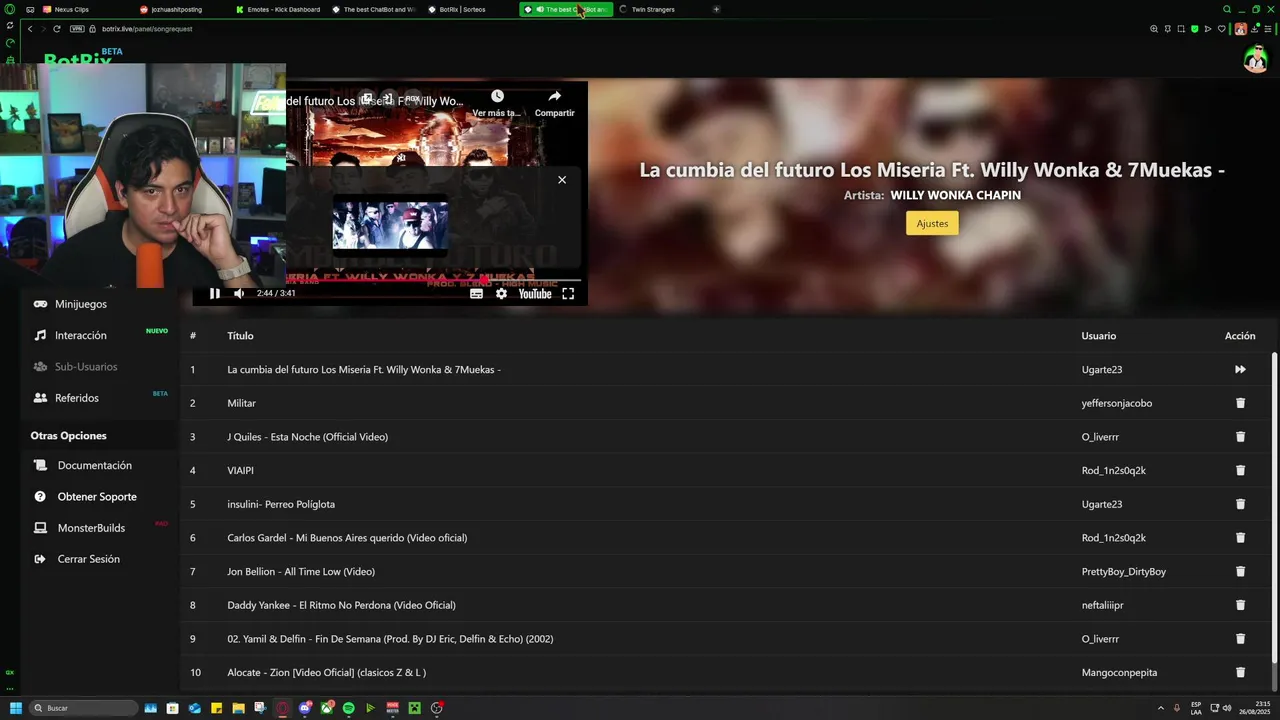Click the Usuario column header

[x=1098, y=336]
